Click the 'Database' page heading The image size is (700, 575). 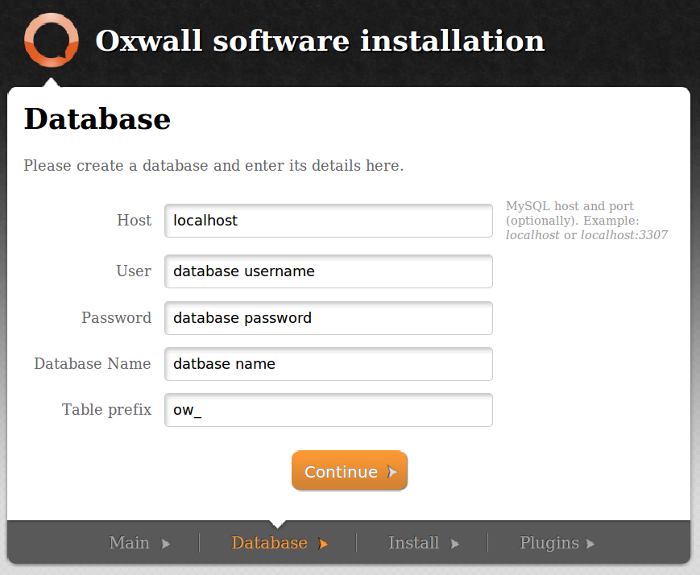pyautogui.click(x=97, y=120)
